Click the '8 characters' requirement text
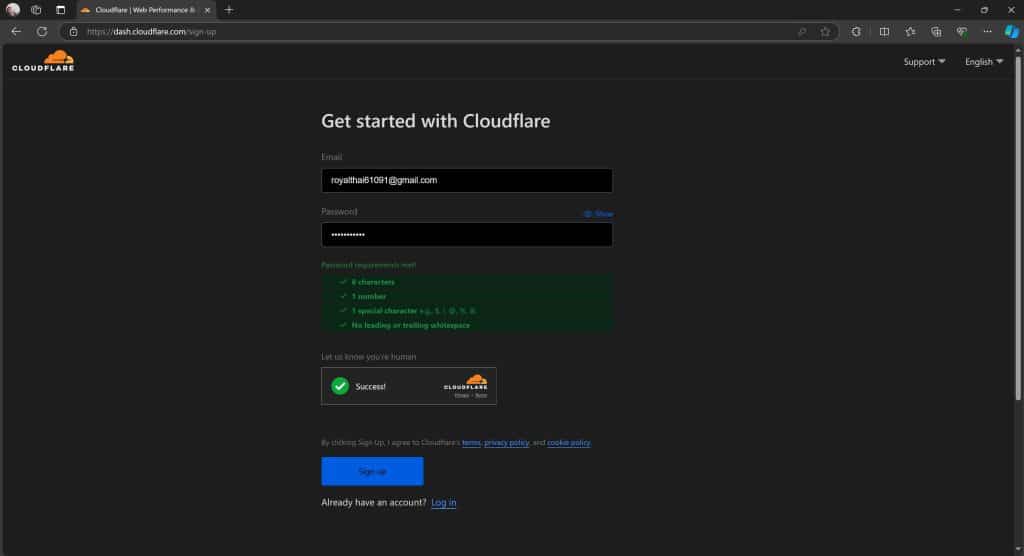The image size is (1024, 556). point(373,282)
